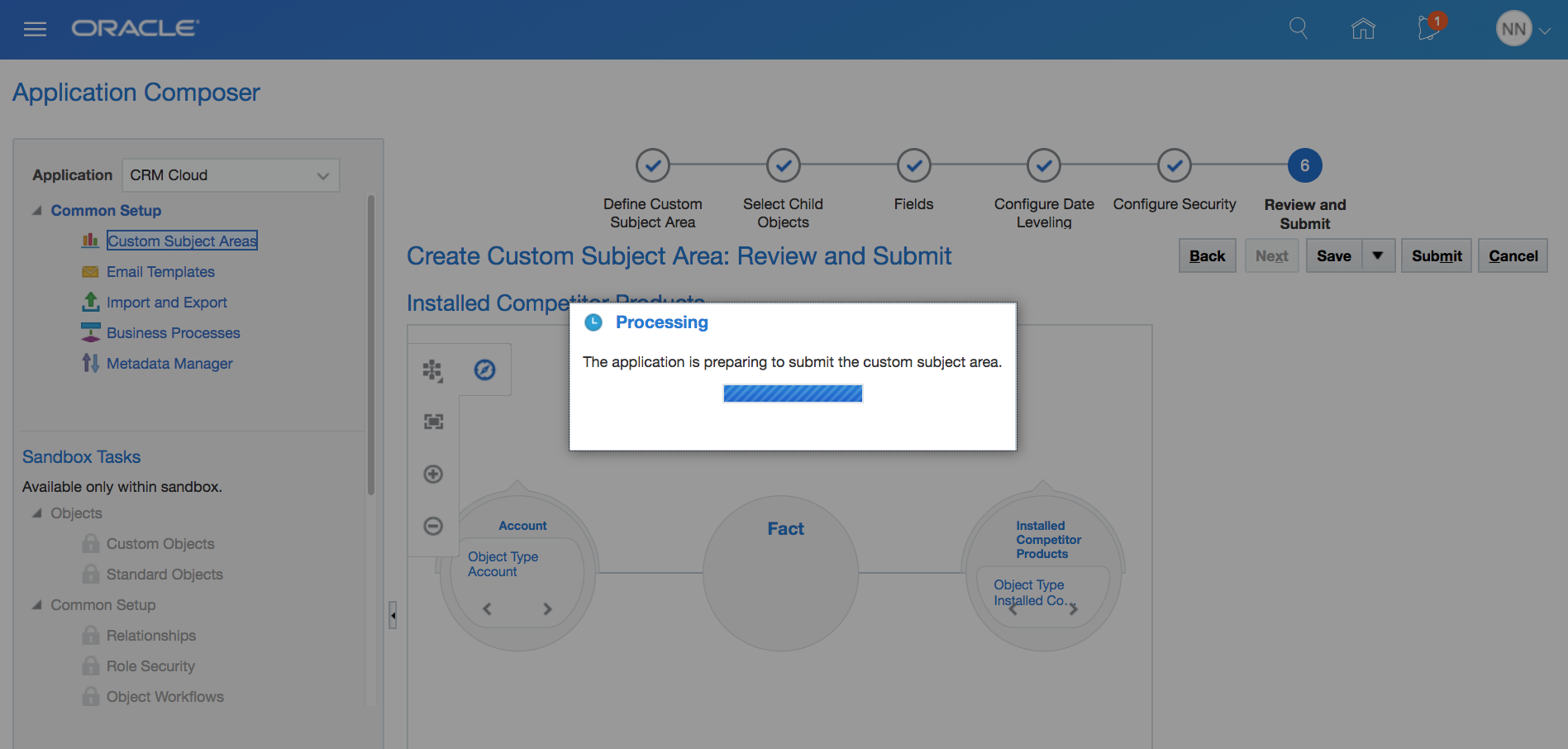Open the Save button dropdown arrow
Viewport: 1568px width, 749px height.
point(1378,256)
